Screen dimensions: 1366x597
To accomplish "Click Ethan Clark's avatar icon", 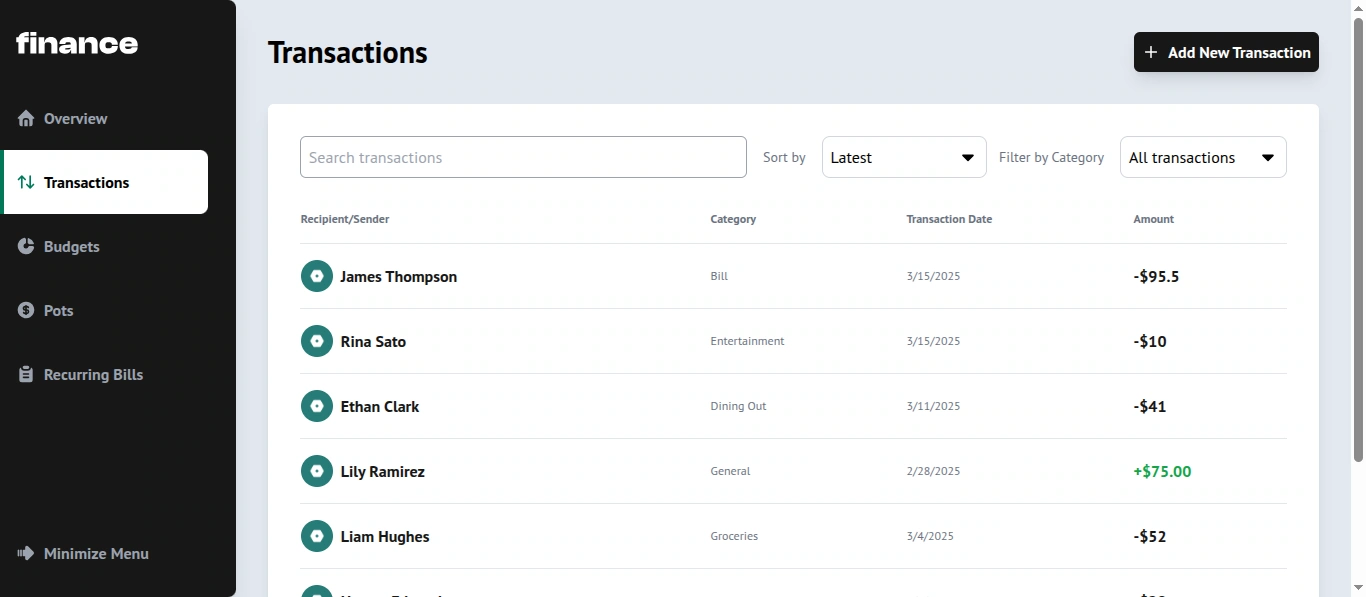I will click(317, 406).
